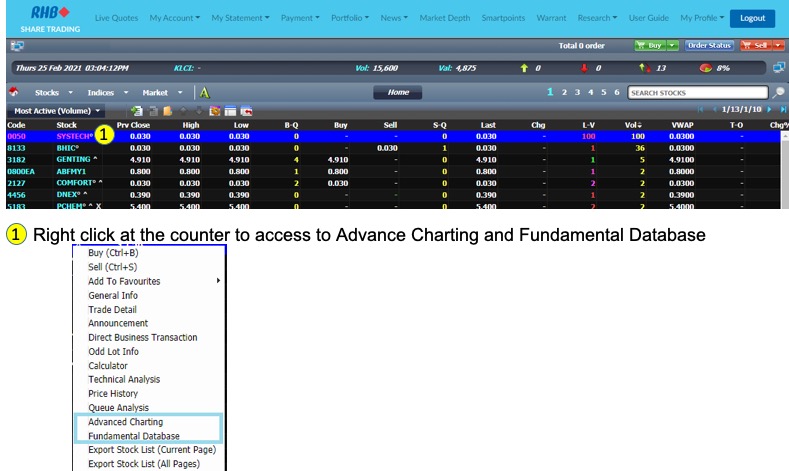
Task: Click the Home button
Action: coord(398,92)
